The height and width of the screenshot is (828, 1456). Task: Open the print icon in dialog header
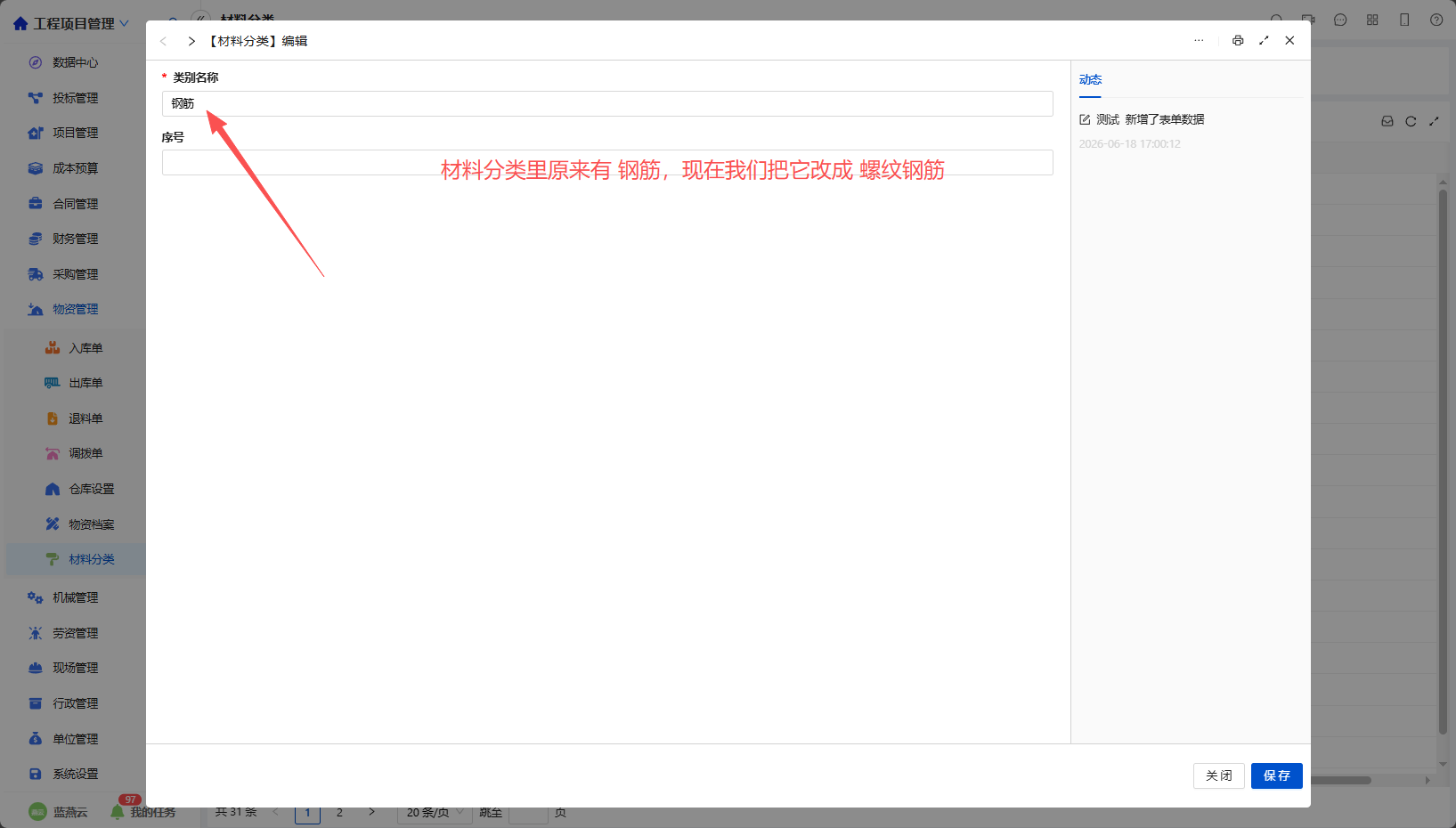click(1238, 40)
